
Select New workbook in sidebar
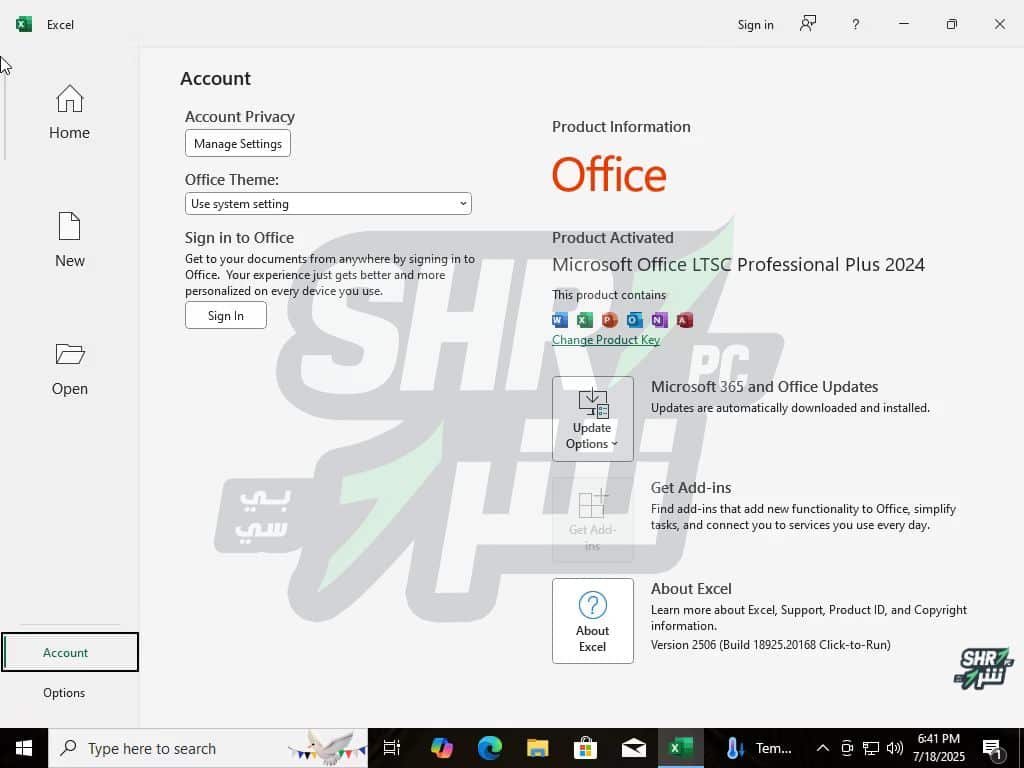coord(69,240)
